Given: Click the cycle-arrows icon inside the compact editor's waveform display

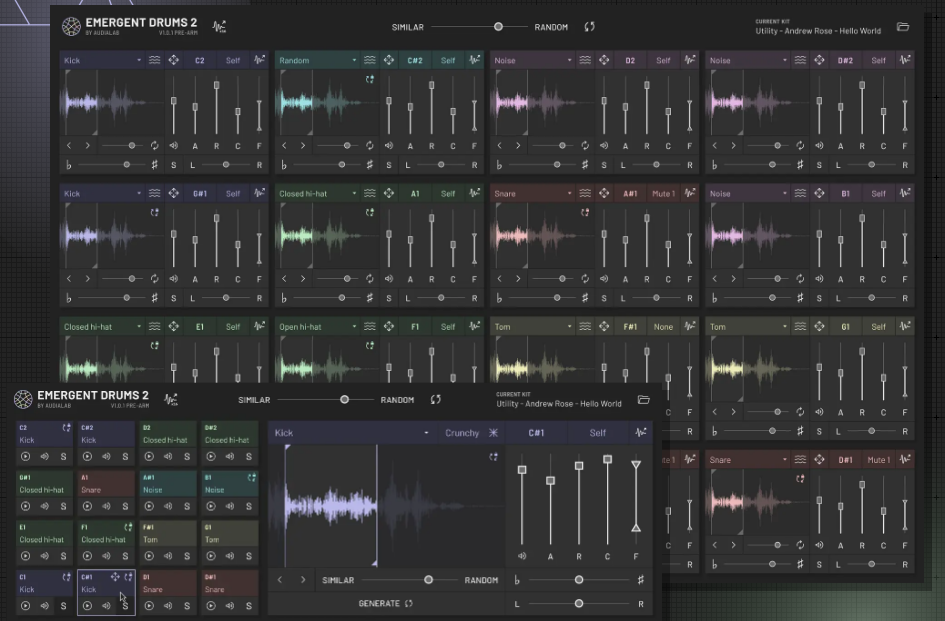Looking at the screenshot, I should (493, 457).
